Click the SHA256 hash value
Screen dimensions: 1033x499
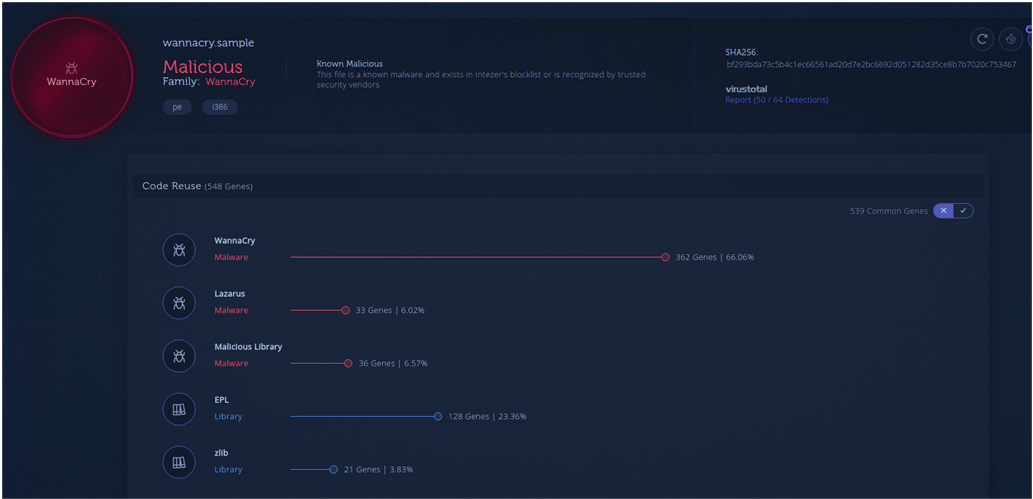pyautogui.click(x=871, y=65)
